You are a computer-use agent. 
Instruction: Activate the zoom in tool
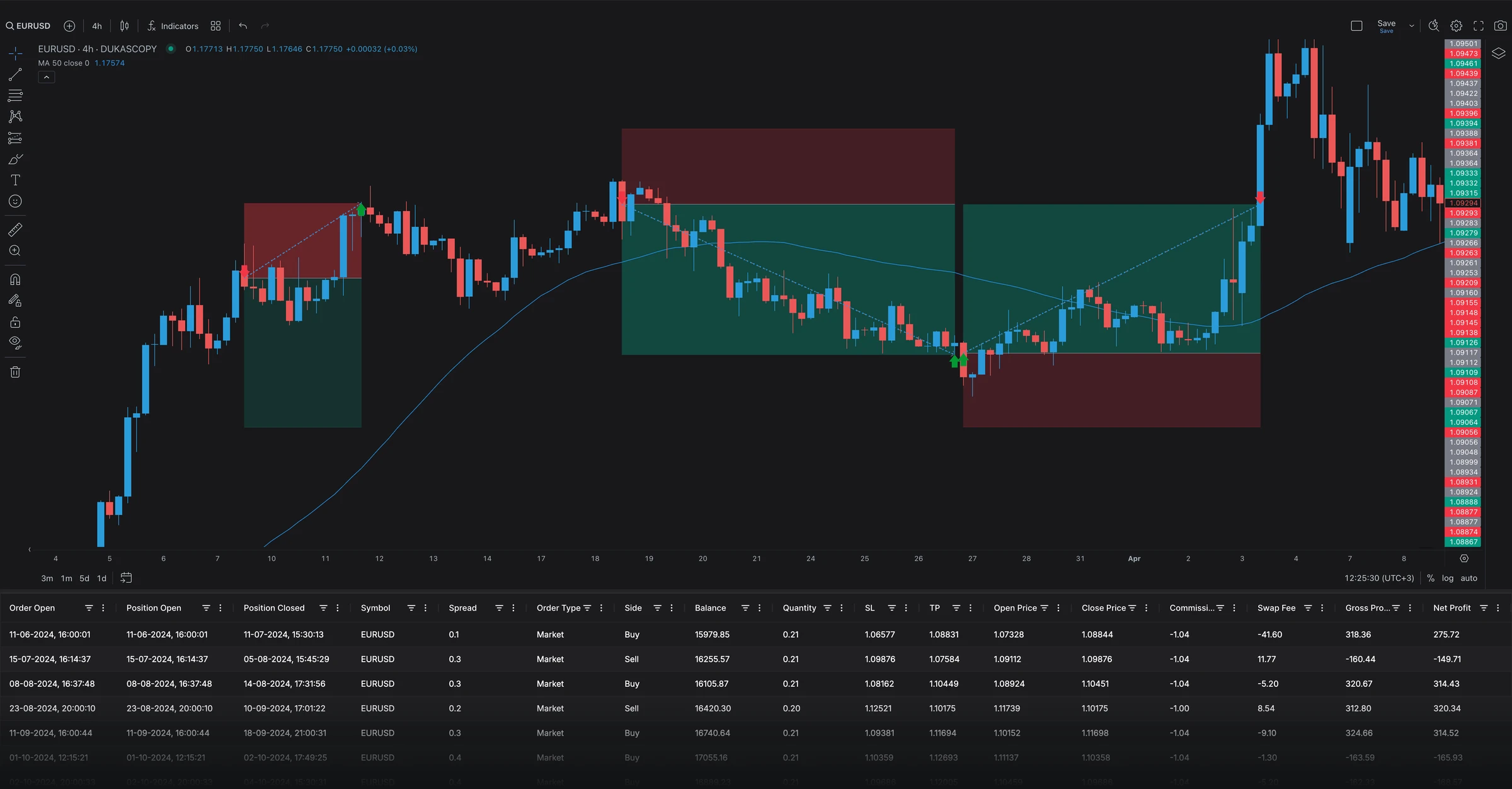15,251
